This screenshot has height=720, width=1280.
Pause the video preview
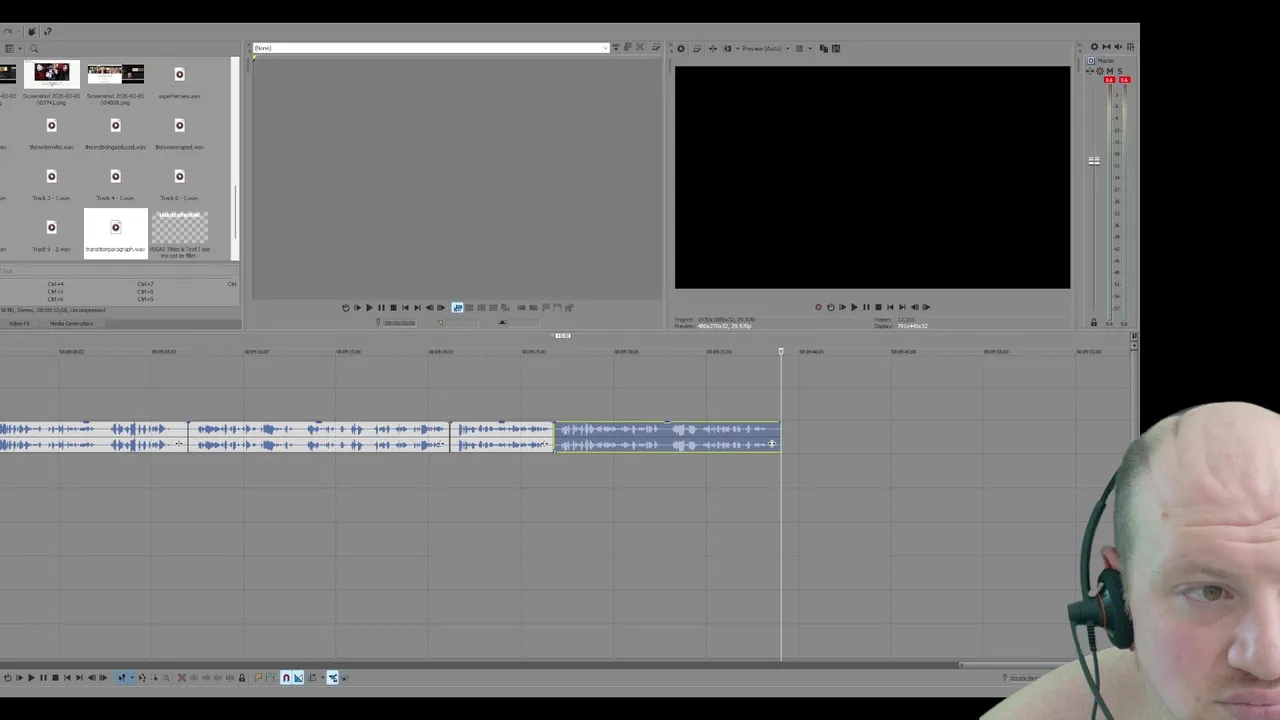coord(866,307)
